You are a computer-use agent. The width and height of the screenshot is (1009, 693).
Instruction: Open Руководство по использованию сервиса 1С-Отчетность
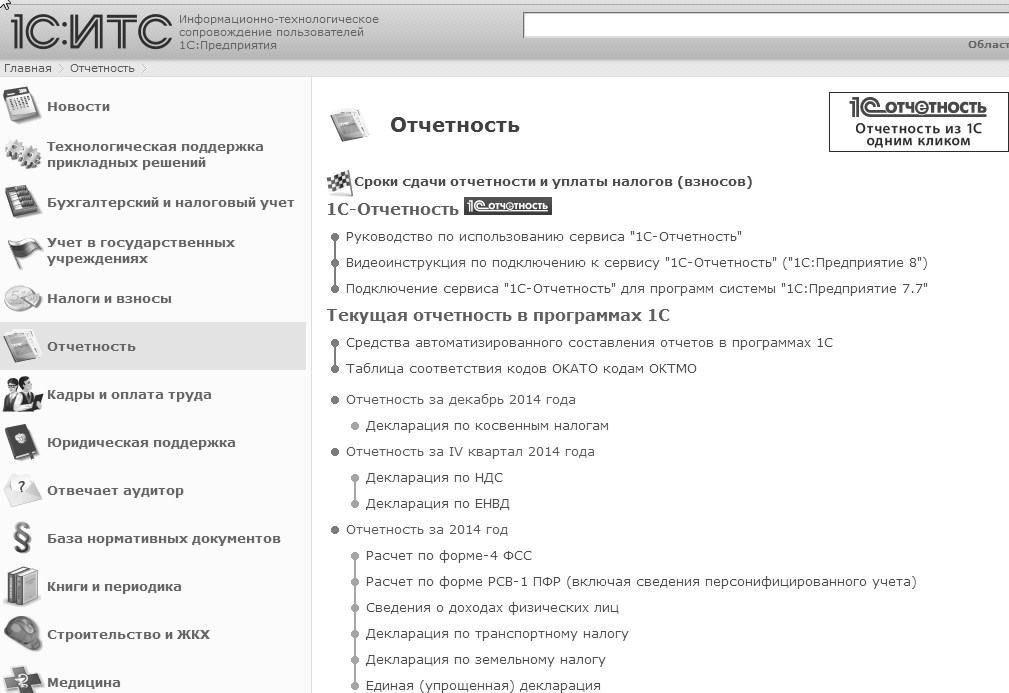tap(544, 237)
